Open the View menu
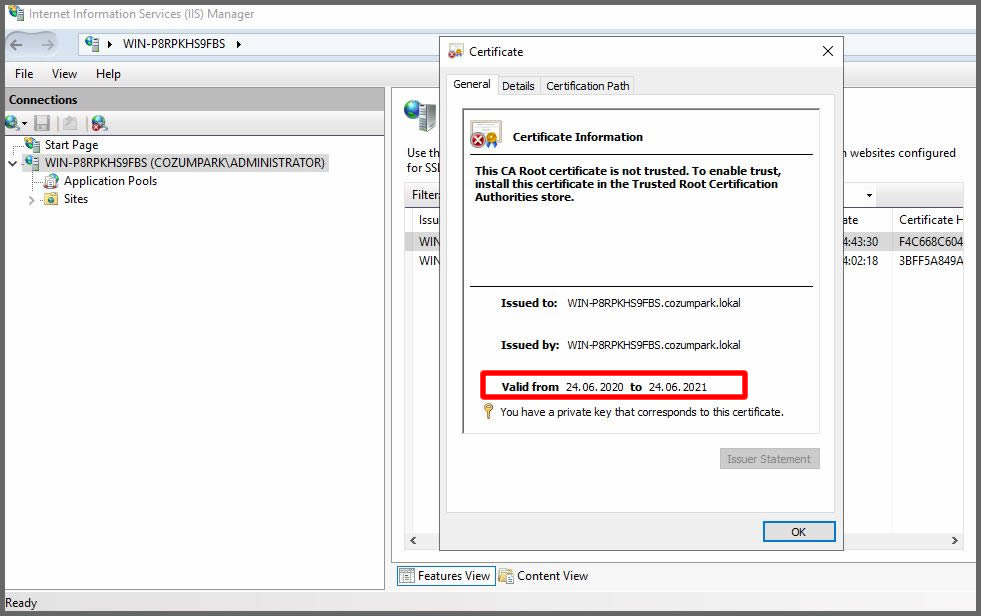 click(x=64, y=74)
